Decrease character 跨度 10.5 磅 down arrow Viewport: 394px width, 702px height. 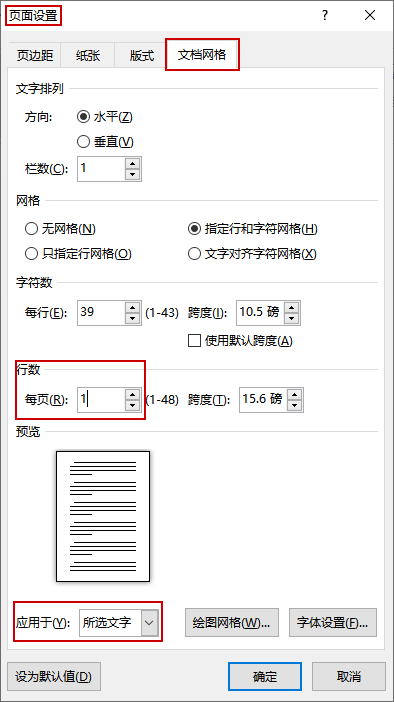click(291, 319)
